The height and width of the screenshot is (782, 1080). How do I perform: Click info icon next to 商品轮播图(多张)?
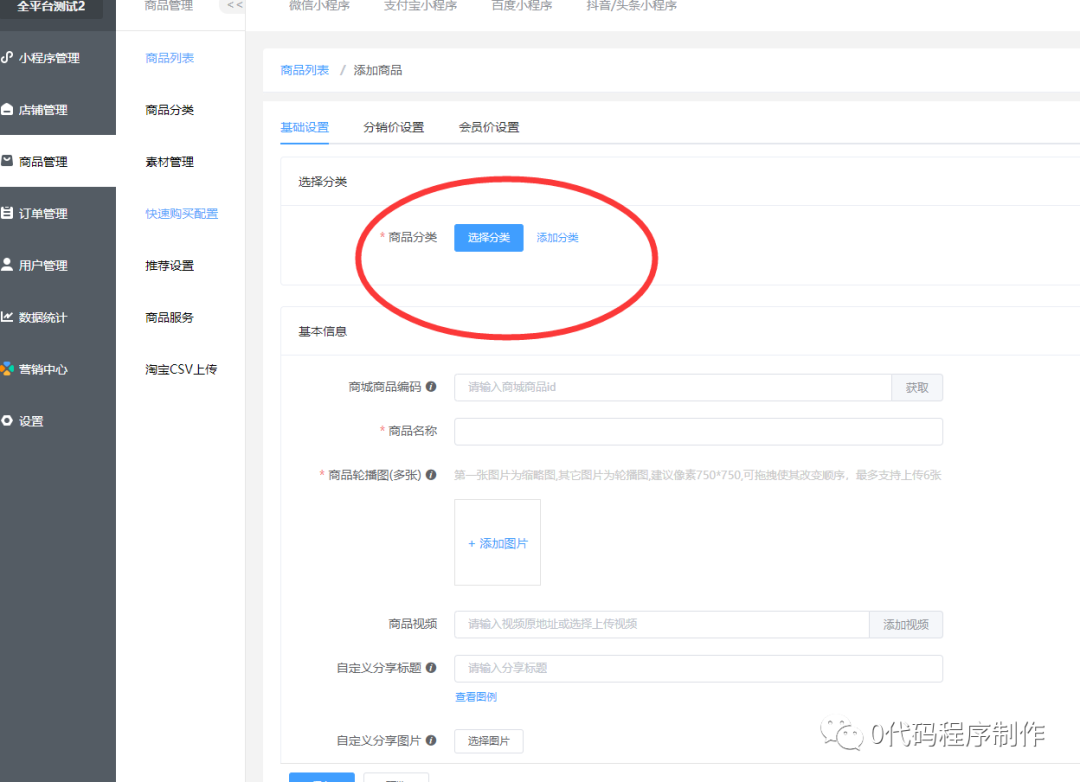tap(431, 475)
